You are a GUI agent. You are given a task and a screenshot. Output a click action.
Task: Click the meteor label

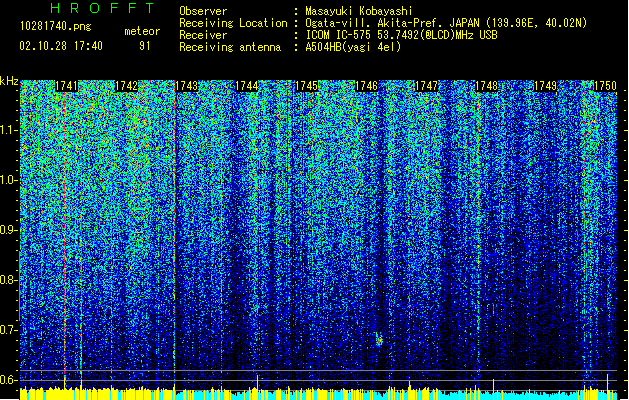click(x=142, y=31)
